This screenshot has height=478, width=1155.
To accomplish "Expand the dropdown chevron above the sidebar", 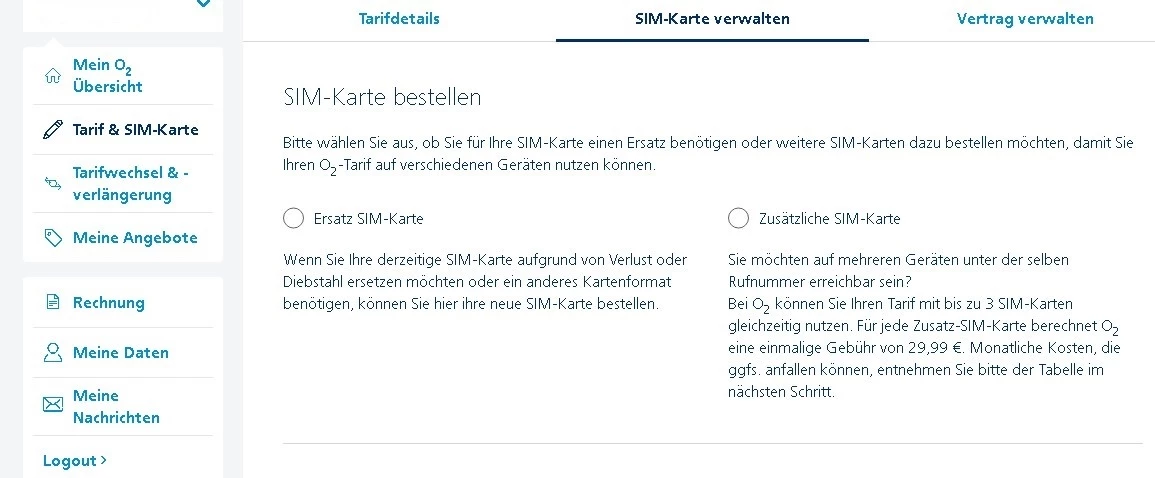I will (203, 4).
